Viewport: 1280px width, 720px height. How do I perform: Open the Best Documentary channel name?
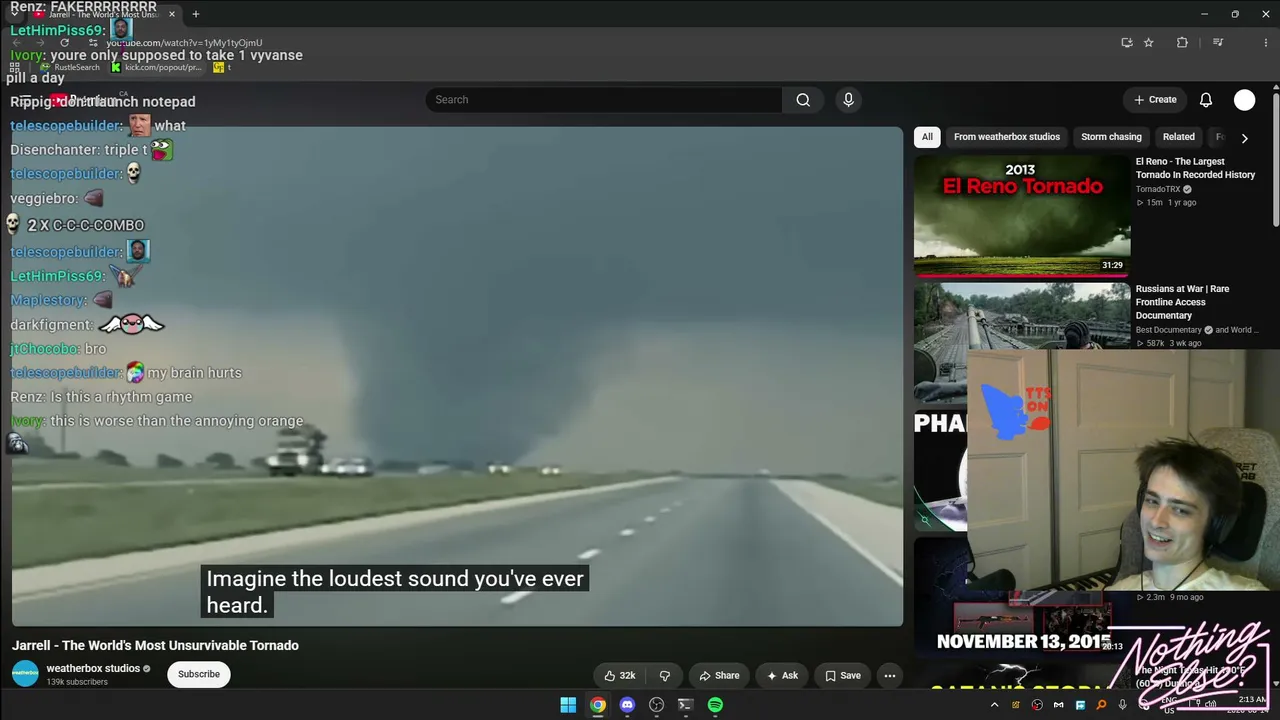(x=1168, y=330)
